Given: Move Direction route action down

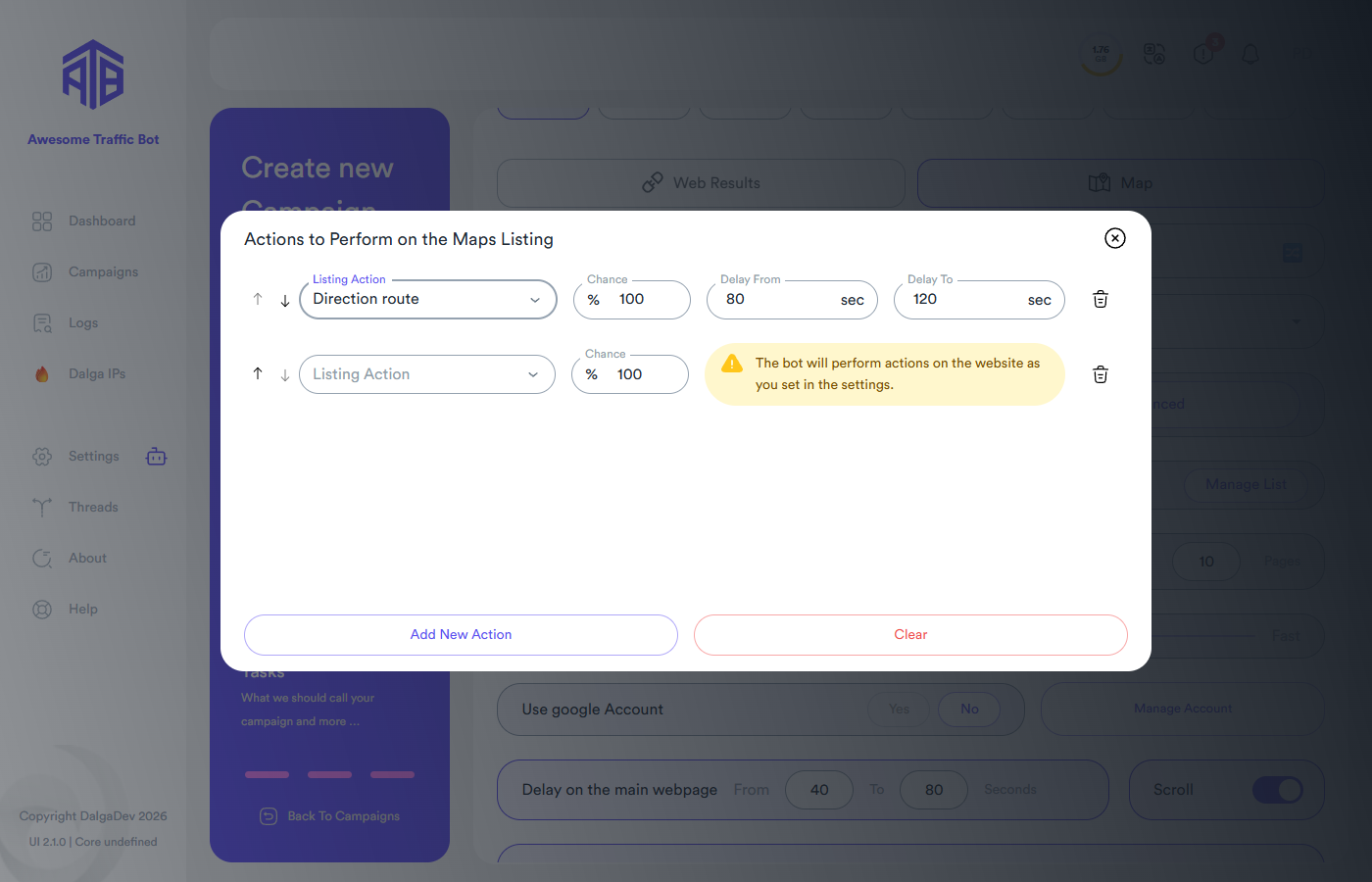Looking at the screenshot, I should tap(284, 301).
